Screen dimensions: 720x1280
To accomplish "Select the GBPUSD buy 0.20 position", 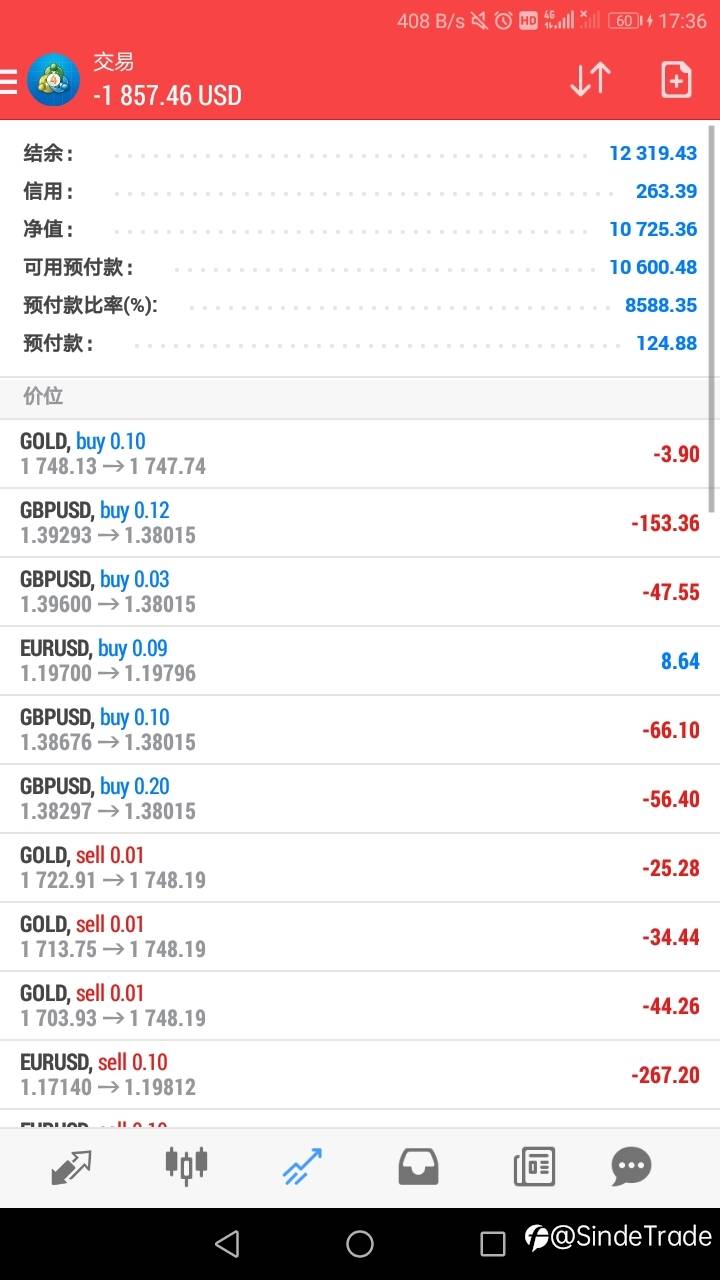I will click(x=360, y=799).
